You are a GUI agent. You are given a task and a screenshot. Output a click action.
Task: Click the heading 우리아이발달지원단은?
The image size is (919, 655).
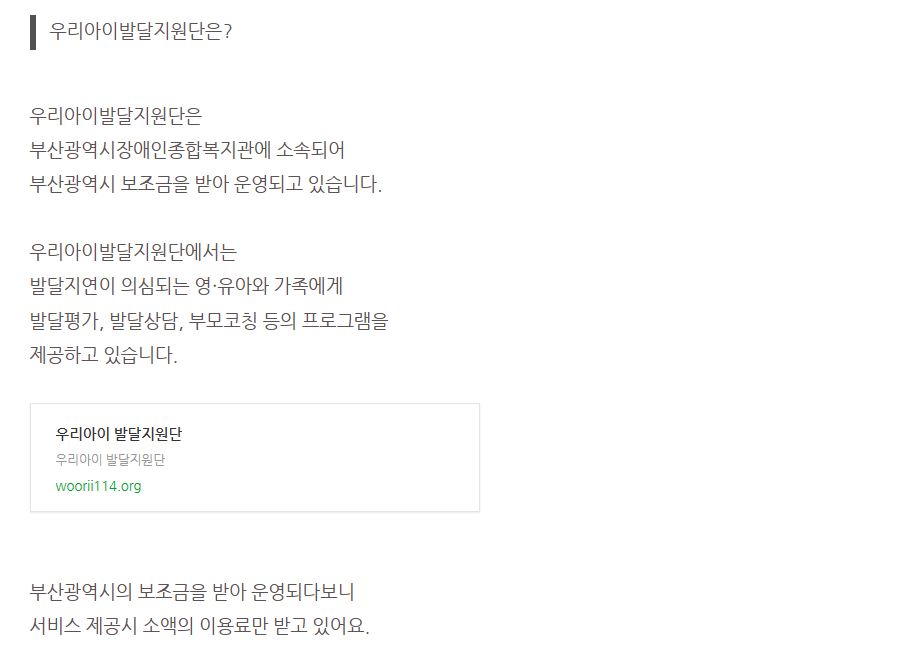[x=141, y=31]
